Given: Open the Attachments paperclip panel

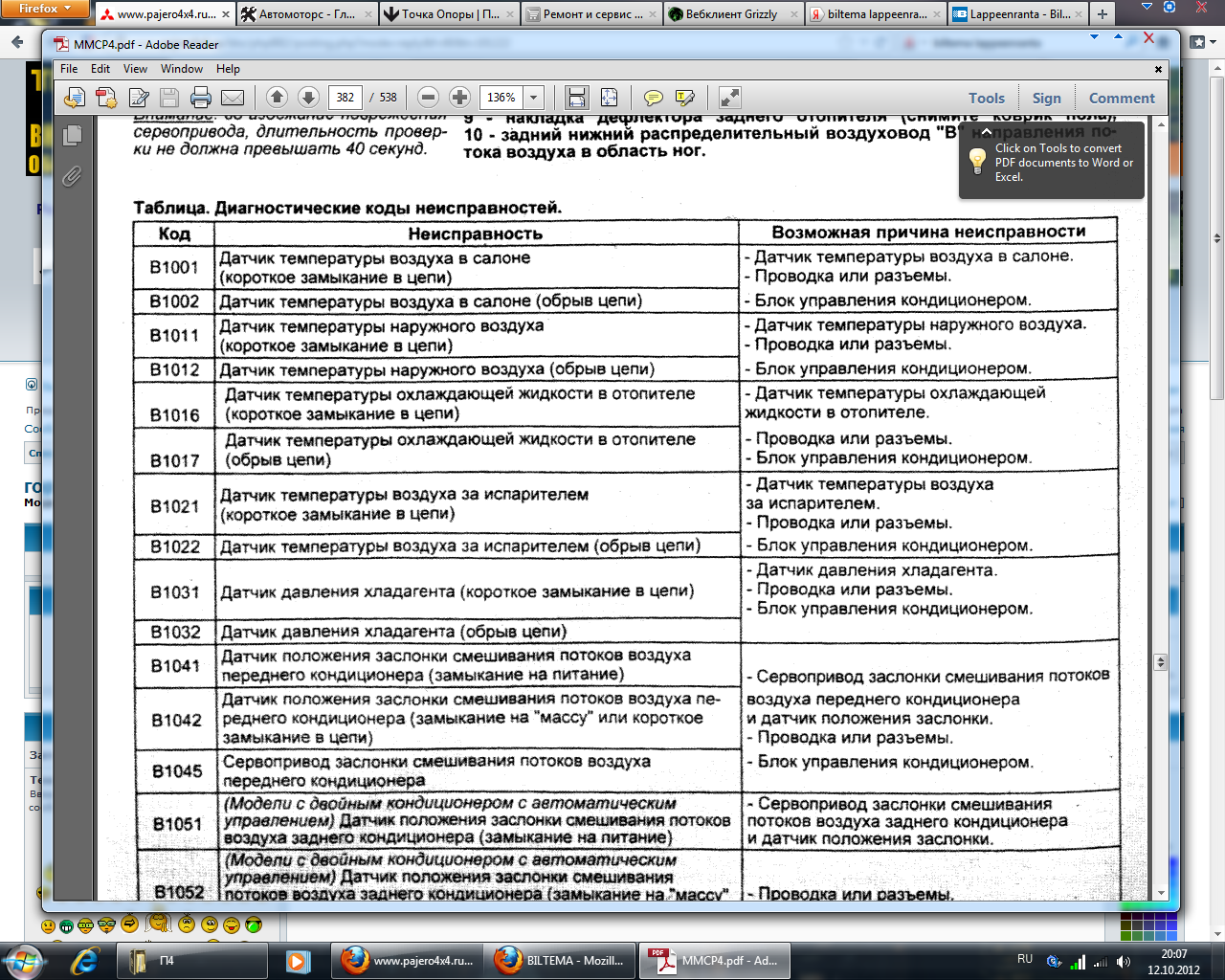Looking at the screenshot, I should pos(72,177).
